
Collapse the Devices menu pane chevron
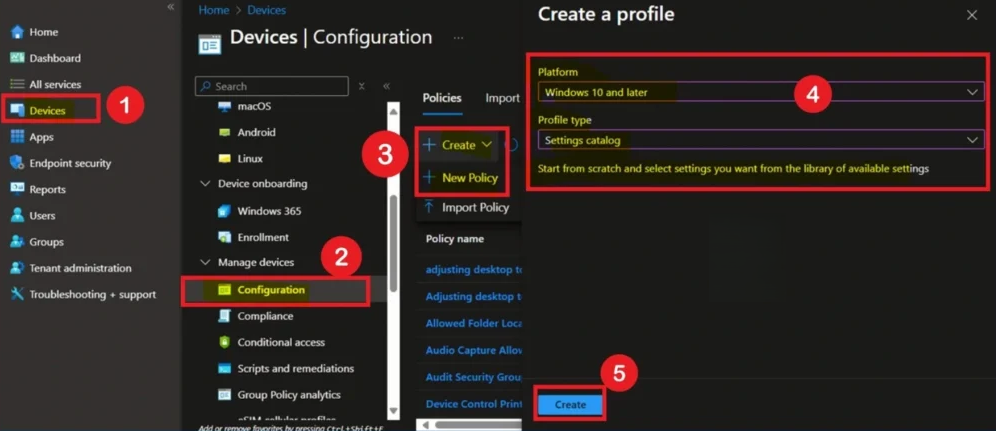(x=386, y=86)
